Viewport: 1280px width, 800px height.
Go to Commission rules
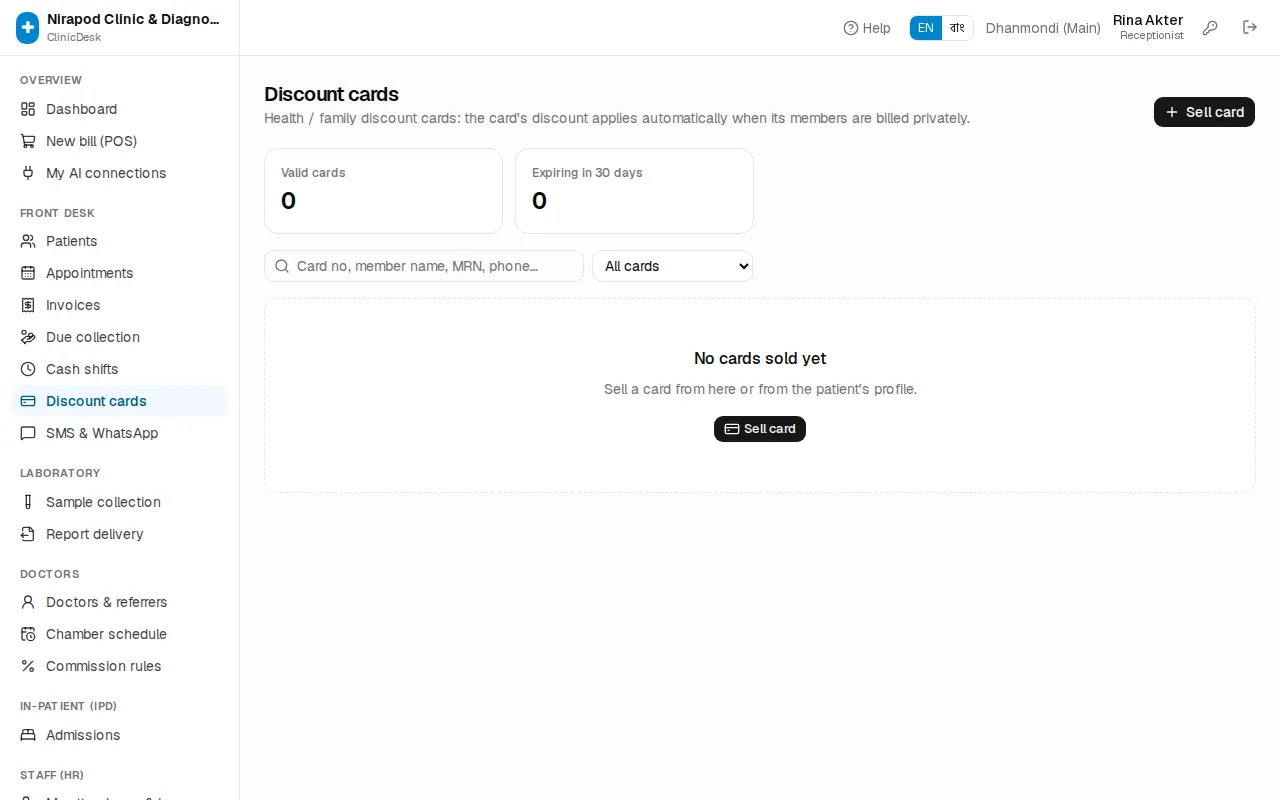(120, 666)
